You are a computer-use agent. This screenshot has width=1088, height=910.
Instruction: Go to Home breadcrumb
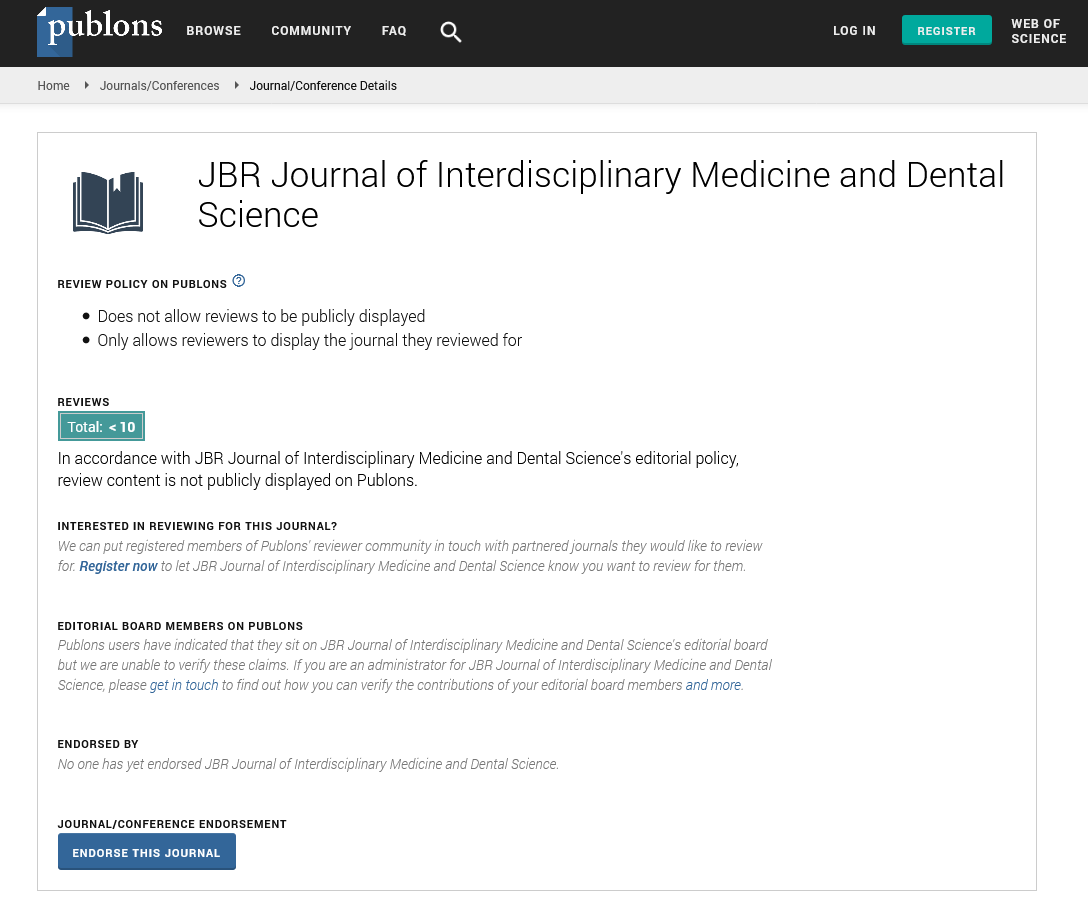[53, 86]
